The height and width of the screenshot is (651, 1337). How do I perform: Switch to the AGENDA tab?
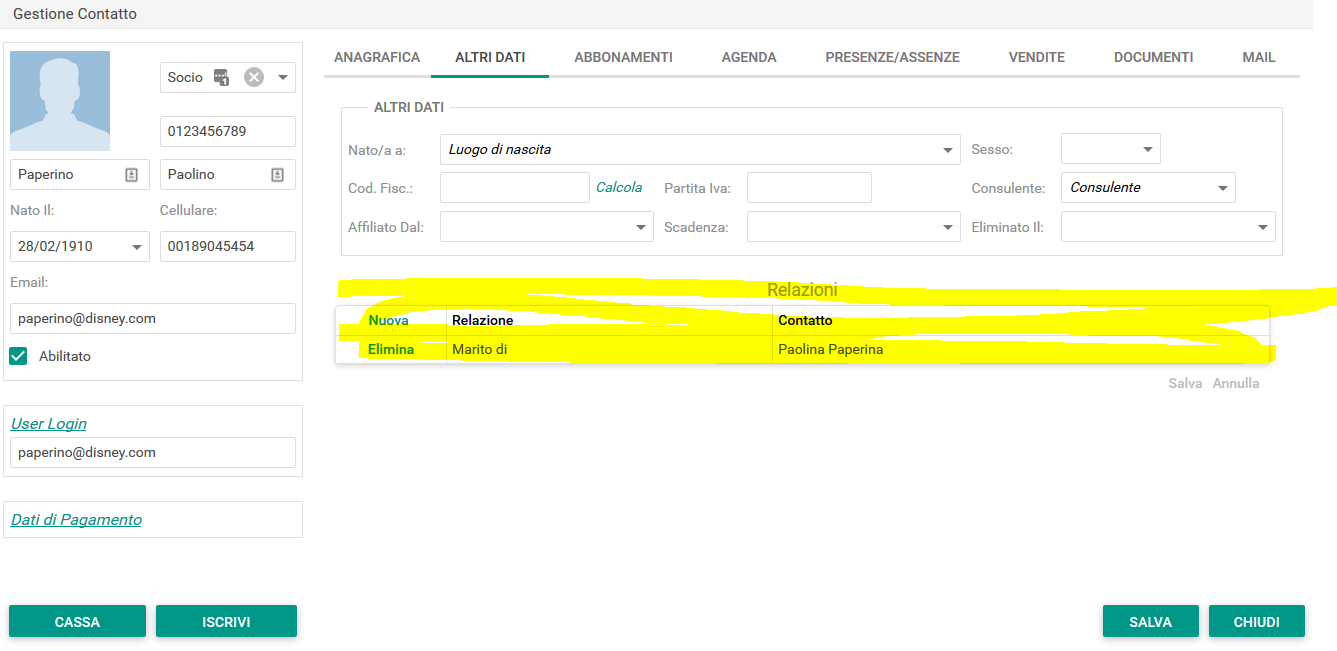click(749, 57)
